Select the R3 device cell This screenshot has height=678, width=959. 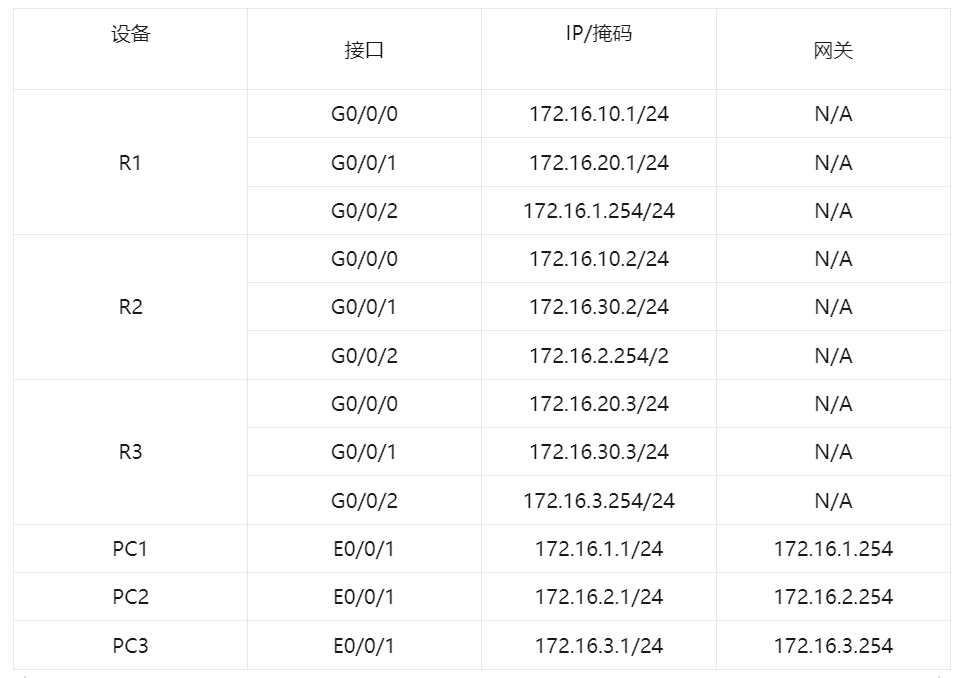[x=130, y=452]
